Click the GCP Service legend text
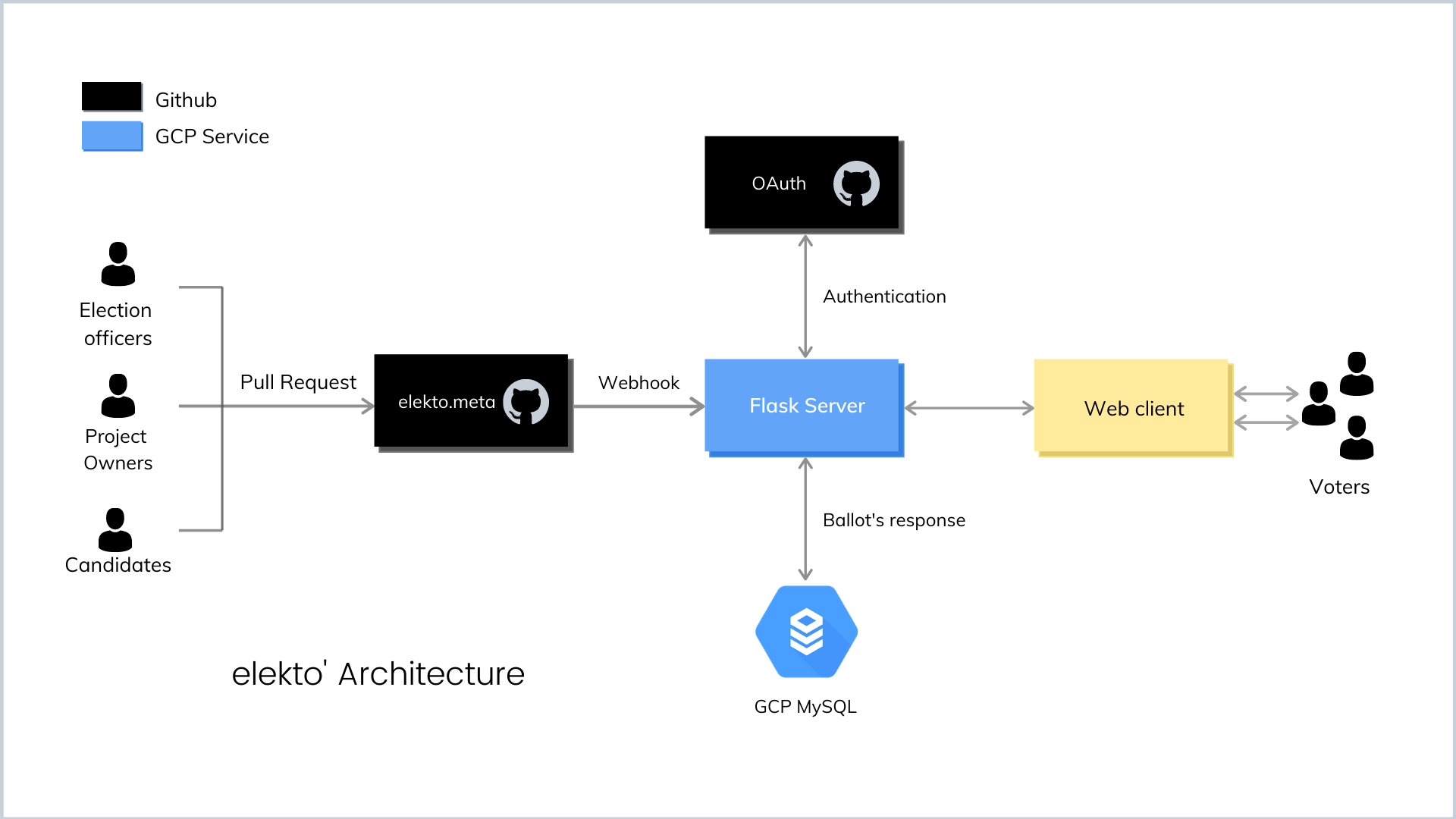 (212, 136)
